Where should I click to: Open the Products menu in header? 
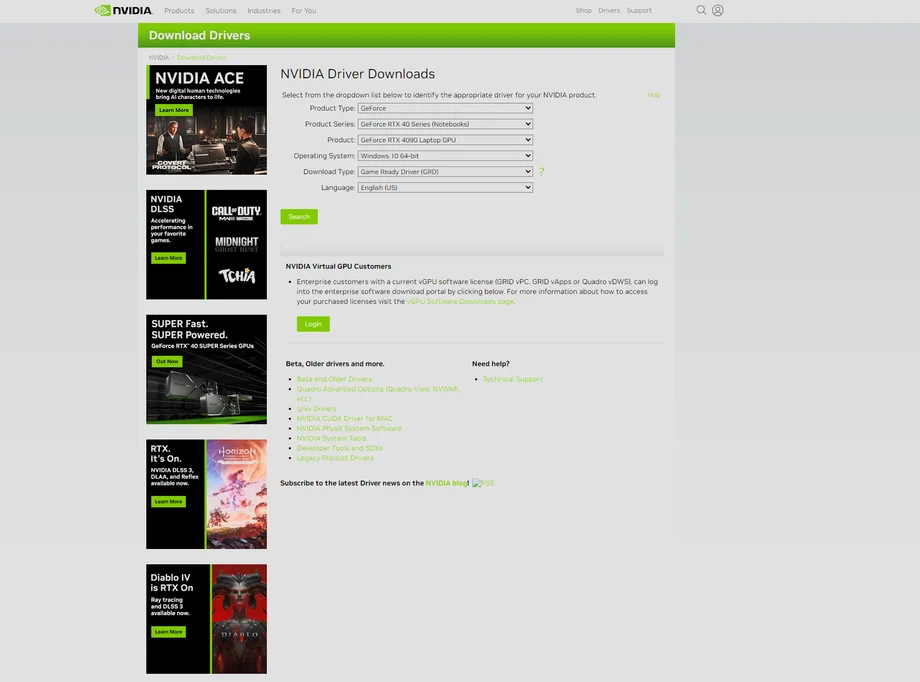[179, 11]
